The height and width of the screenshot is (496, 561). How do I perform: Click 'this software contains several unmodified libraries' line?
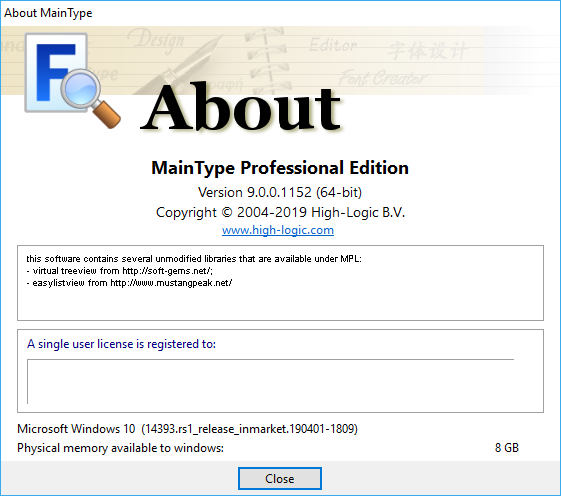click(x=194, y=259)
